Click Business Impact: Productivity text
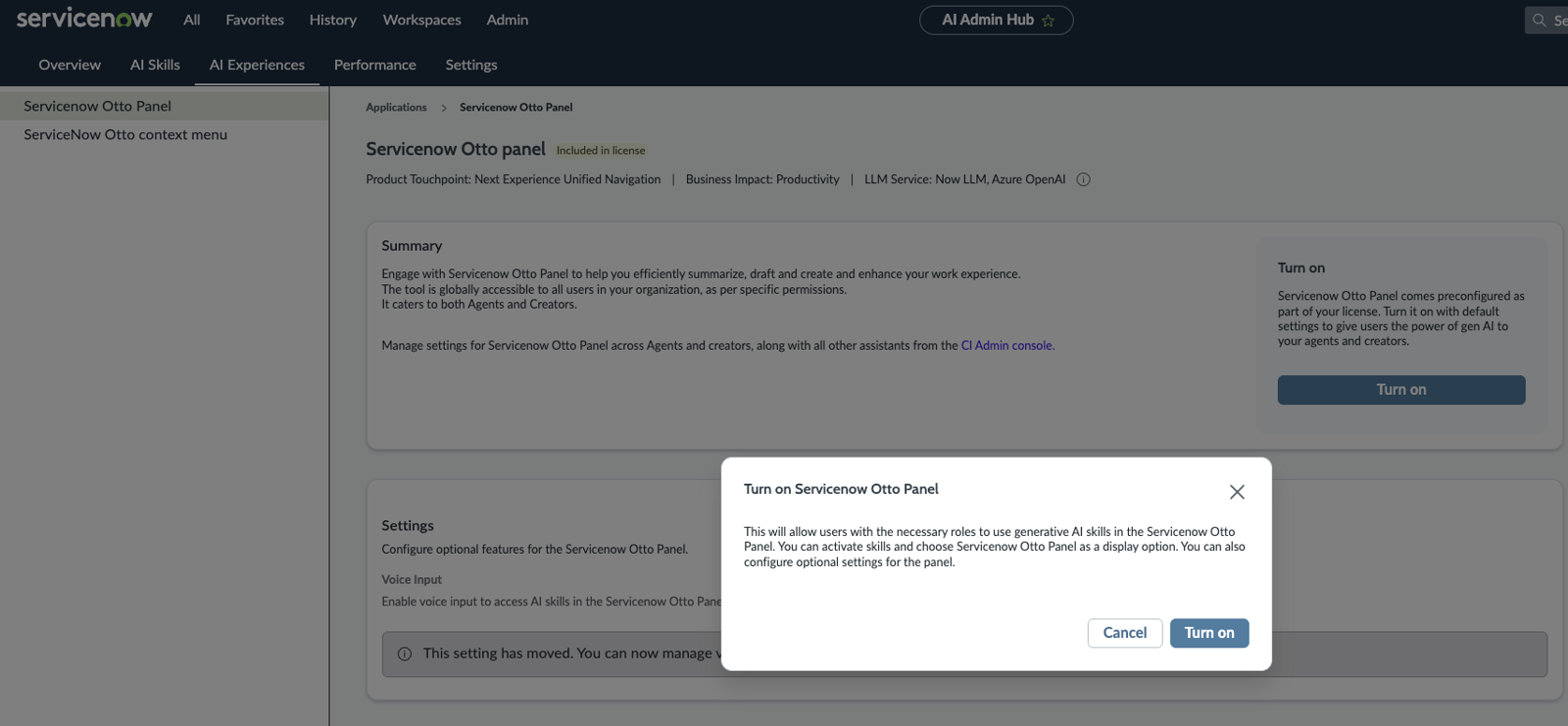Viewport: 1568px width, 726px height. pyautogui.click(x=762, y=179)
